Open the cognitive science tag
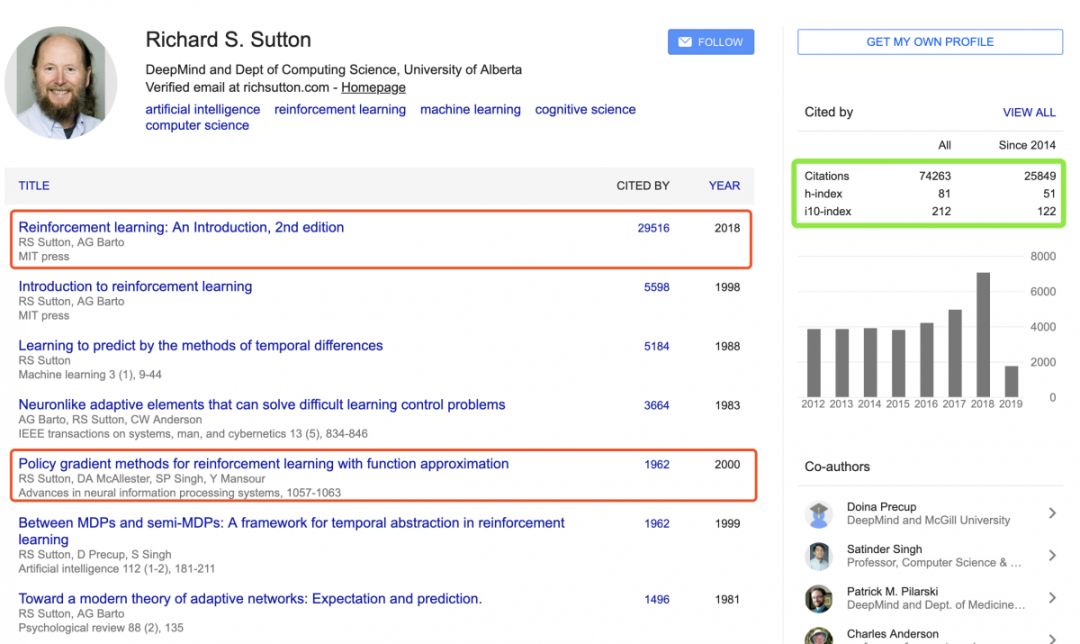This screenshot has height=644, width=1080. click(585, 110)
